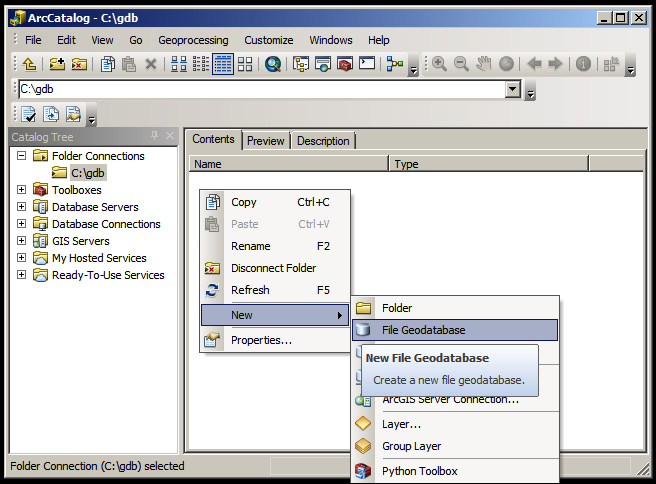Click the Delete X toolbar icon

[x=151, y=64]
